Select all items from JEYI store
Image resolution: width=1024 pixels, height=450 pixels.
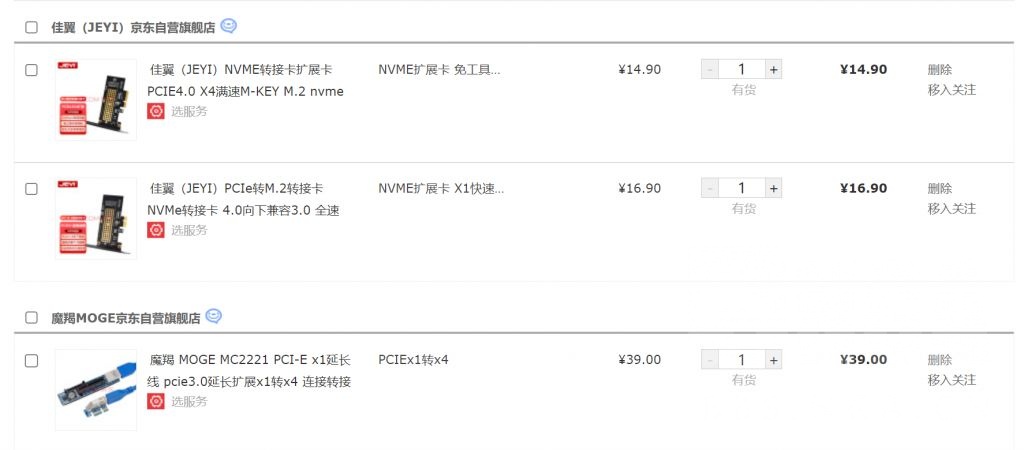(x=31, y=28)
